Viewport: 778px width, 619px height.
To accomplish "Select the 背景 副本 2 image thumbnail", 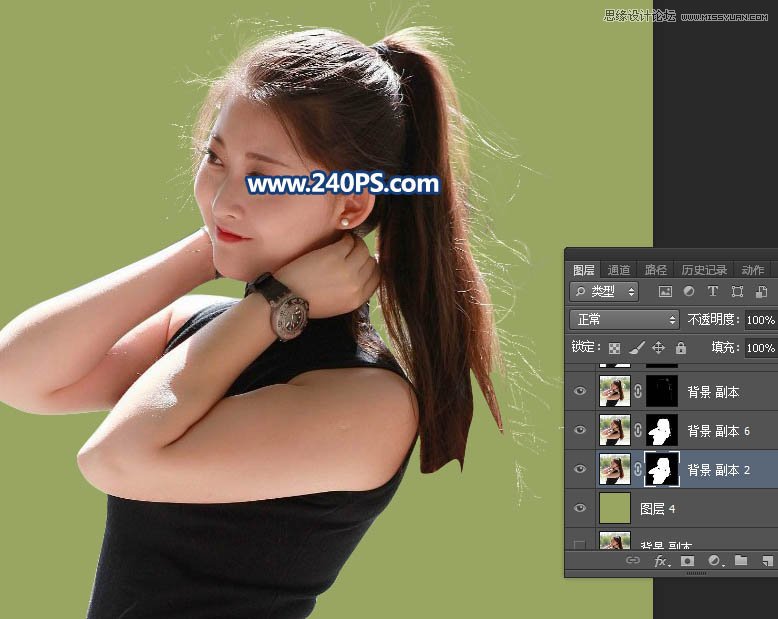I will 615,469.
